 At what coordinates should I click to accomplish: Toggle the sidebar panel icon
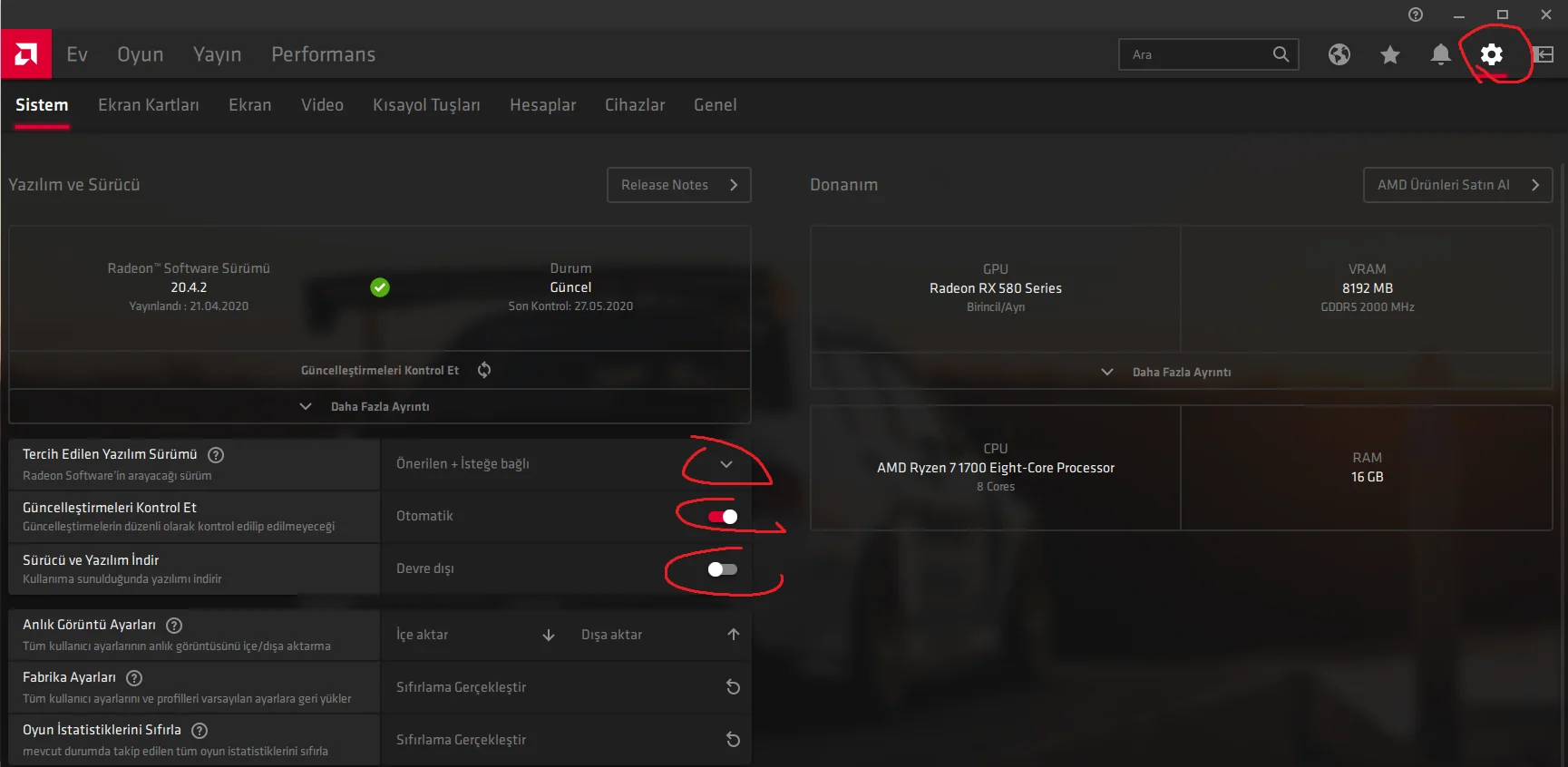click(x=1543, y=54)
